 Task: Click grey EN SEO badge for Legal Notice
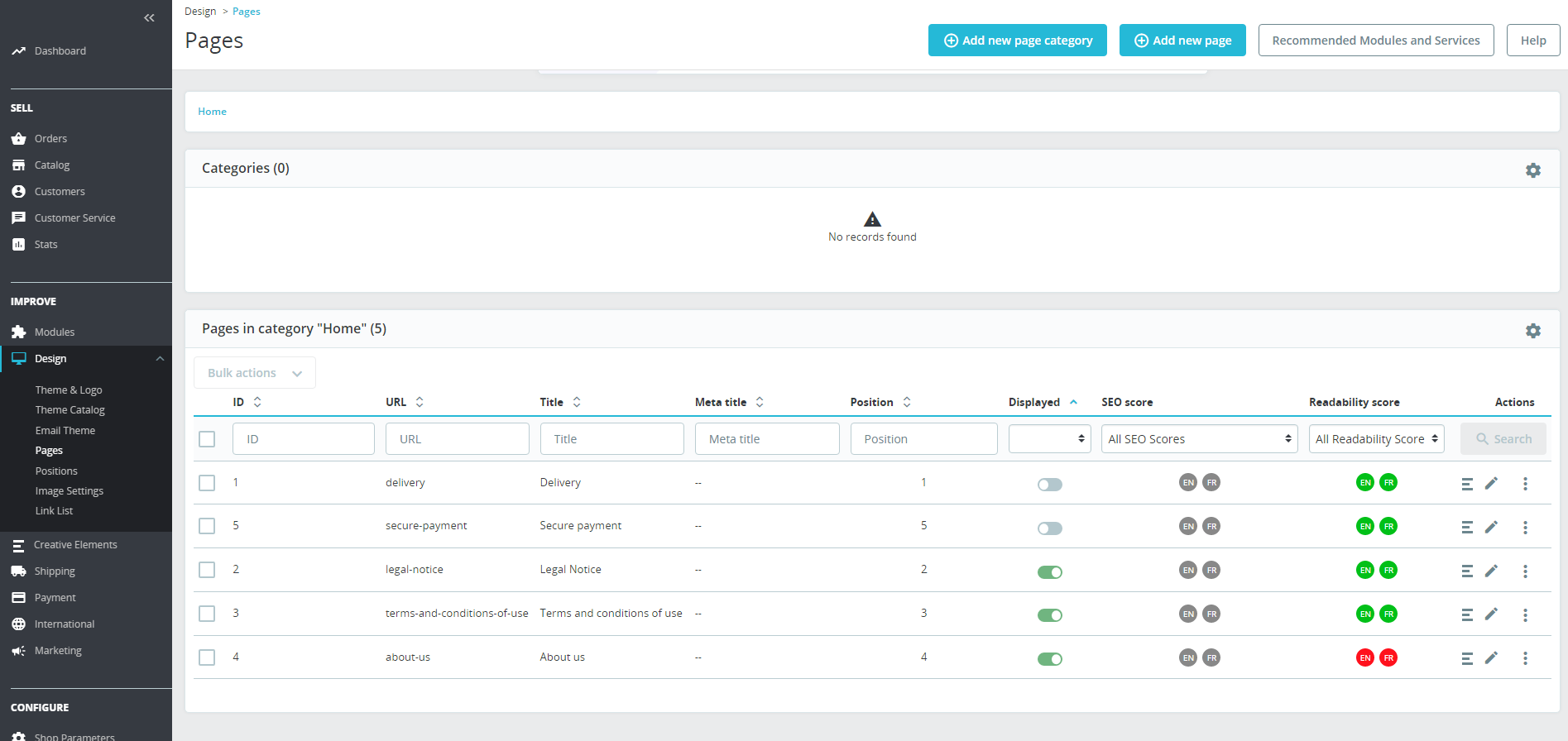click(1188, 570)
